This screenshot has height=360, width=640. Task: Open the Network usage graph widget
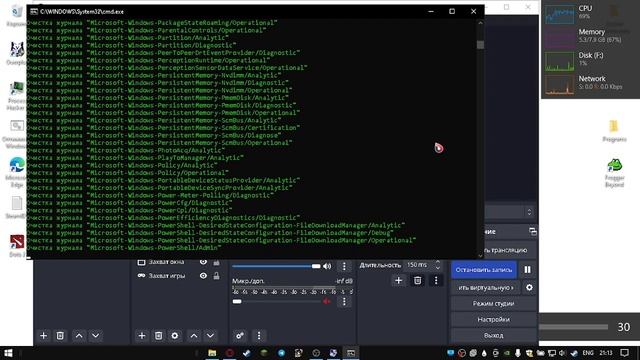[560, 85]
